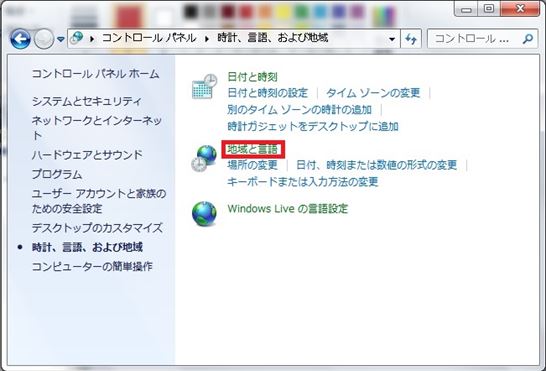Click 日付、時刻または数値の形式の変更 link
The width and height of the screenshot is (546, 371).
tap(376, 165)
